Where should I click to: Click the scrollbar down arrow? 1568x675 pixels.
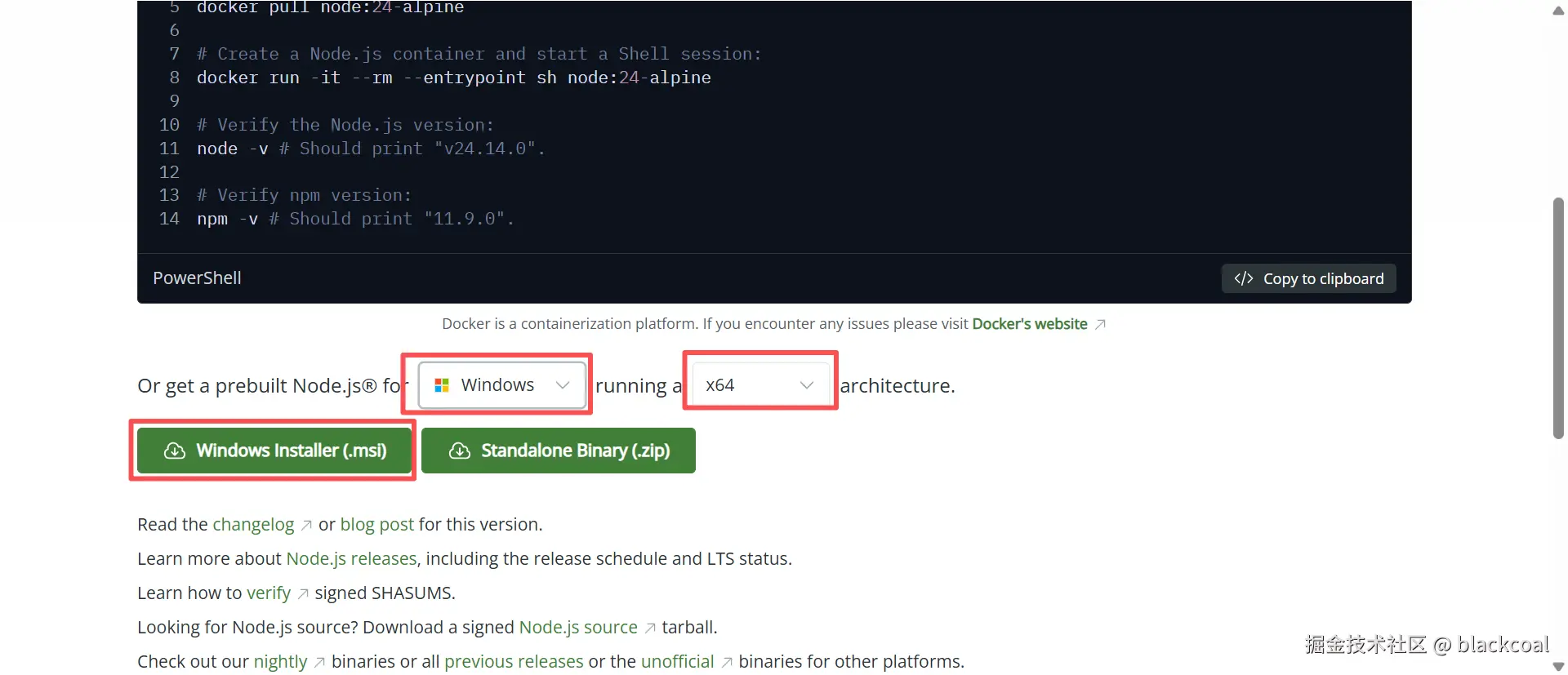(1558, 667)
